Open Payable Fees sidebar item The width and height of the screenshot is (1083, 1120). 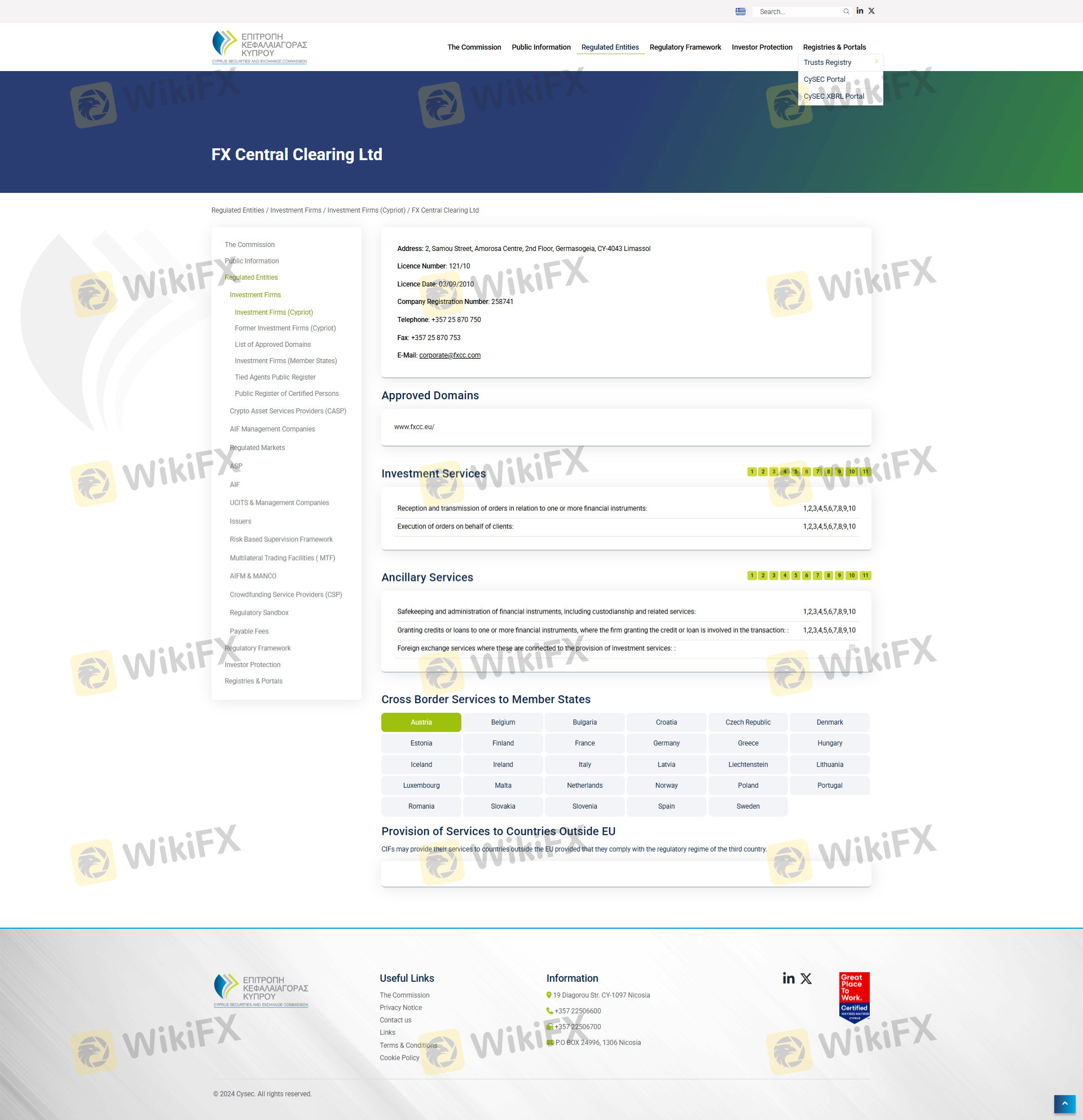(249, 632)
